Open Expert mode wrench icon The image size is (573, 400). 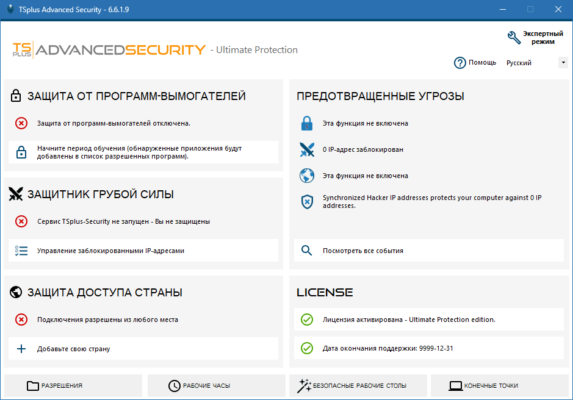(x=514, y=38)
